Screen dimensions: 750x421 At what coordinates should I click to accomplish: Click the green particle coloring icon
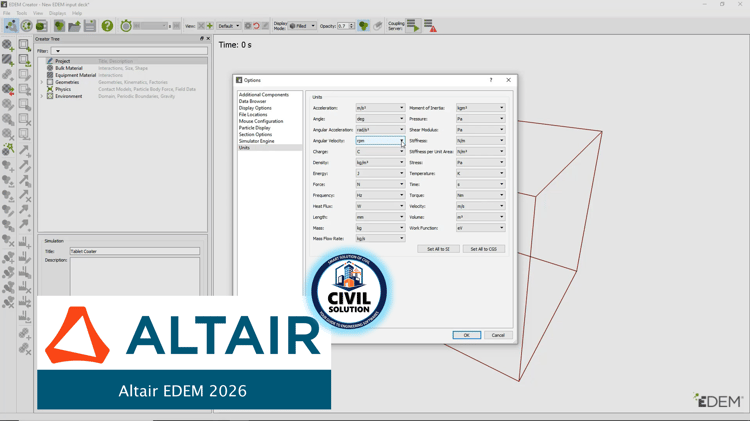364,26
